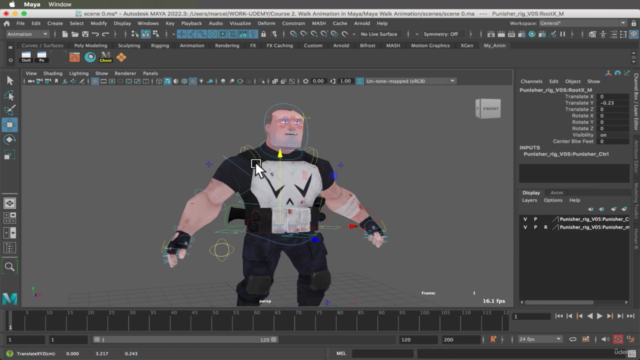The image size is (640, 360).
Task: Click the Translate Y value field
Action: click(613, 103)
